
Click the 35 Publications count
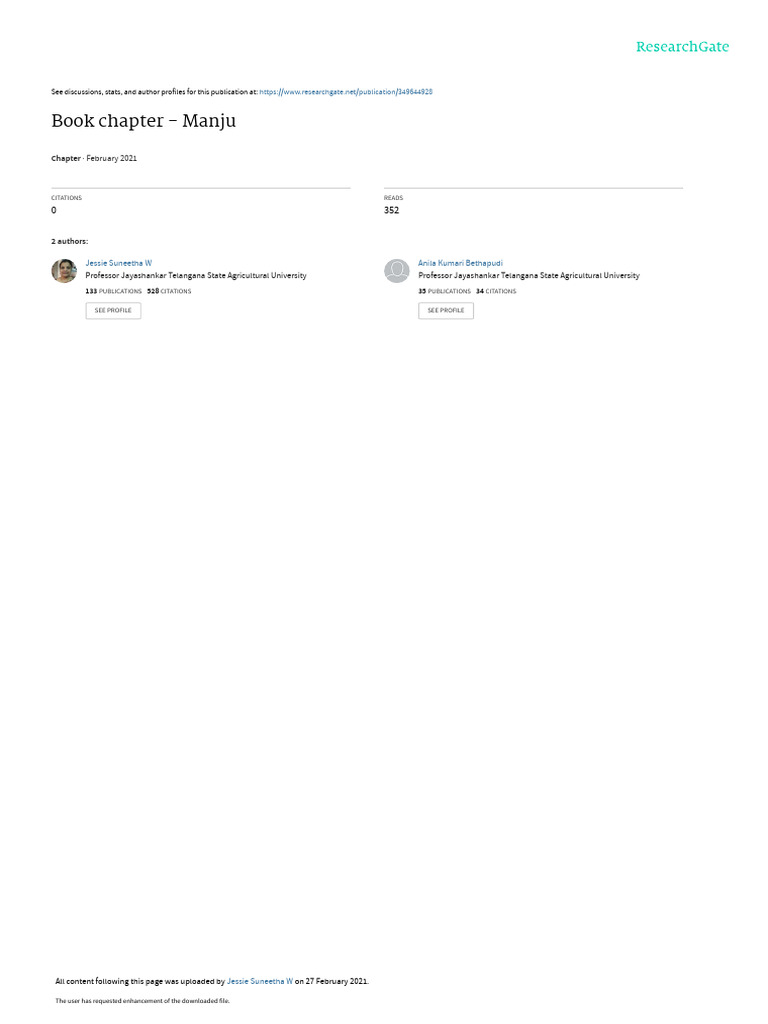pyautogui.click(x=444, y=291)
